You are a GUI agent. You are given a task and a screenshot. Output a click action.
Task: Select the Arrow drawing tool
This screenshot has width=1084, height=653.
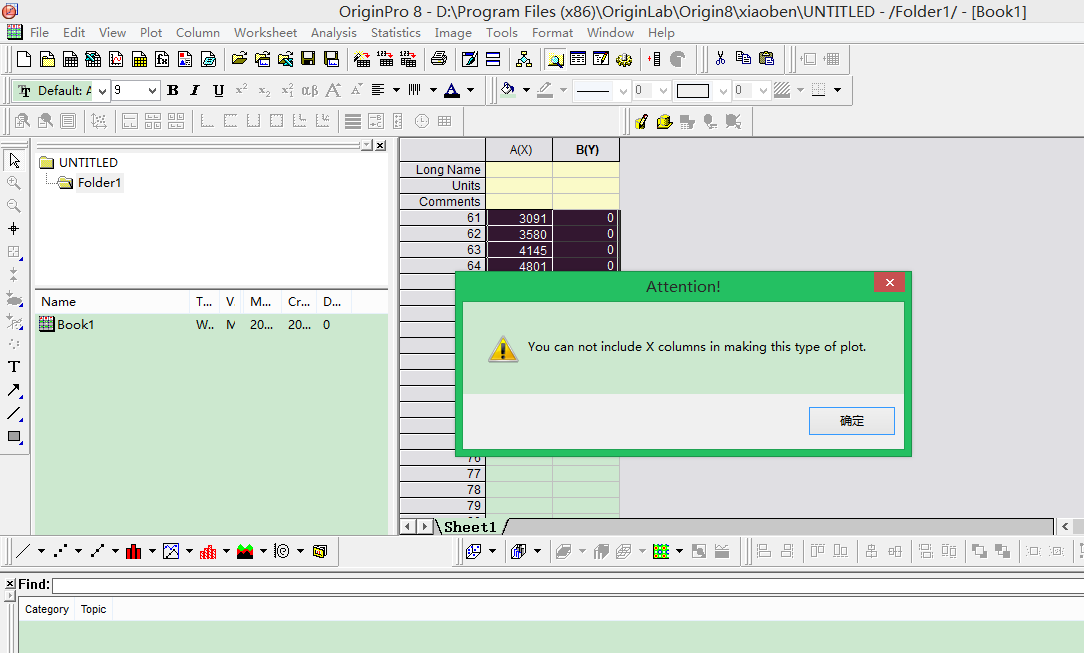[14, 390]
